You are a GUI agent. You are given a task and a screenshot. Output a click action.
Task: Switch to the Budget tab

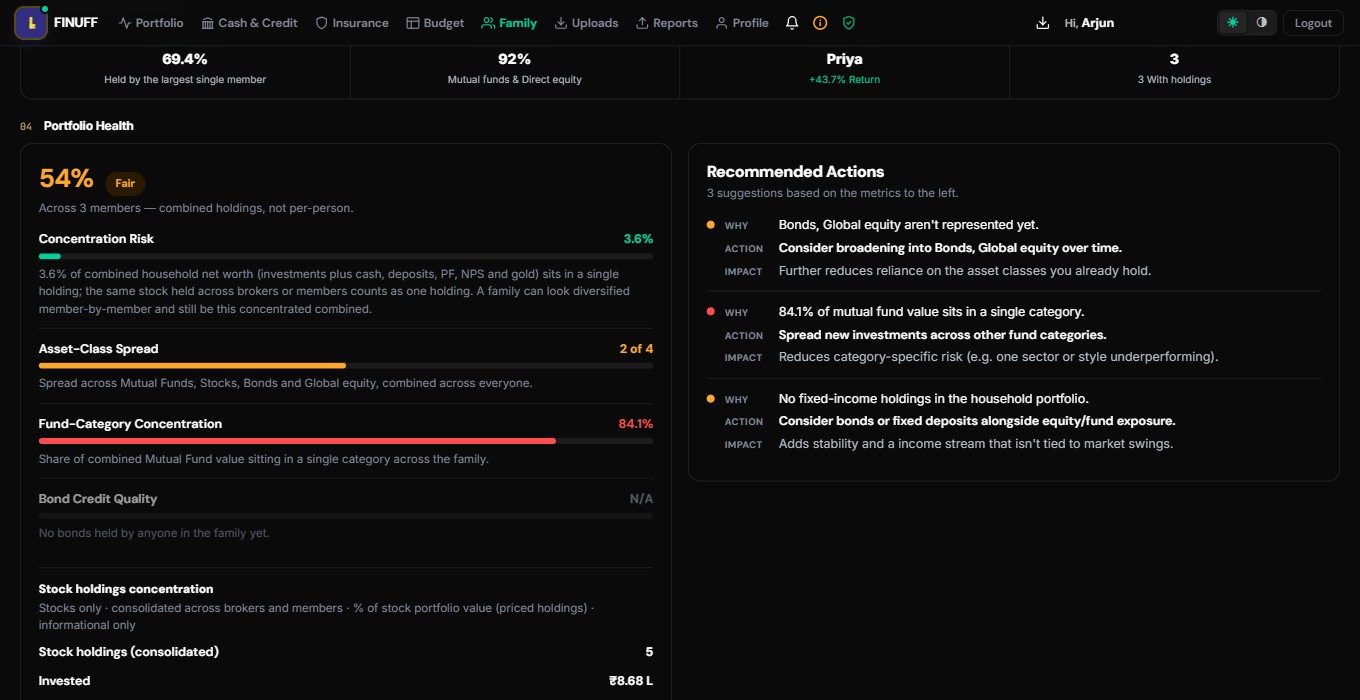[435, 23]
